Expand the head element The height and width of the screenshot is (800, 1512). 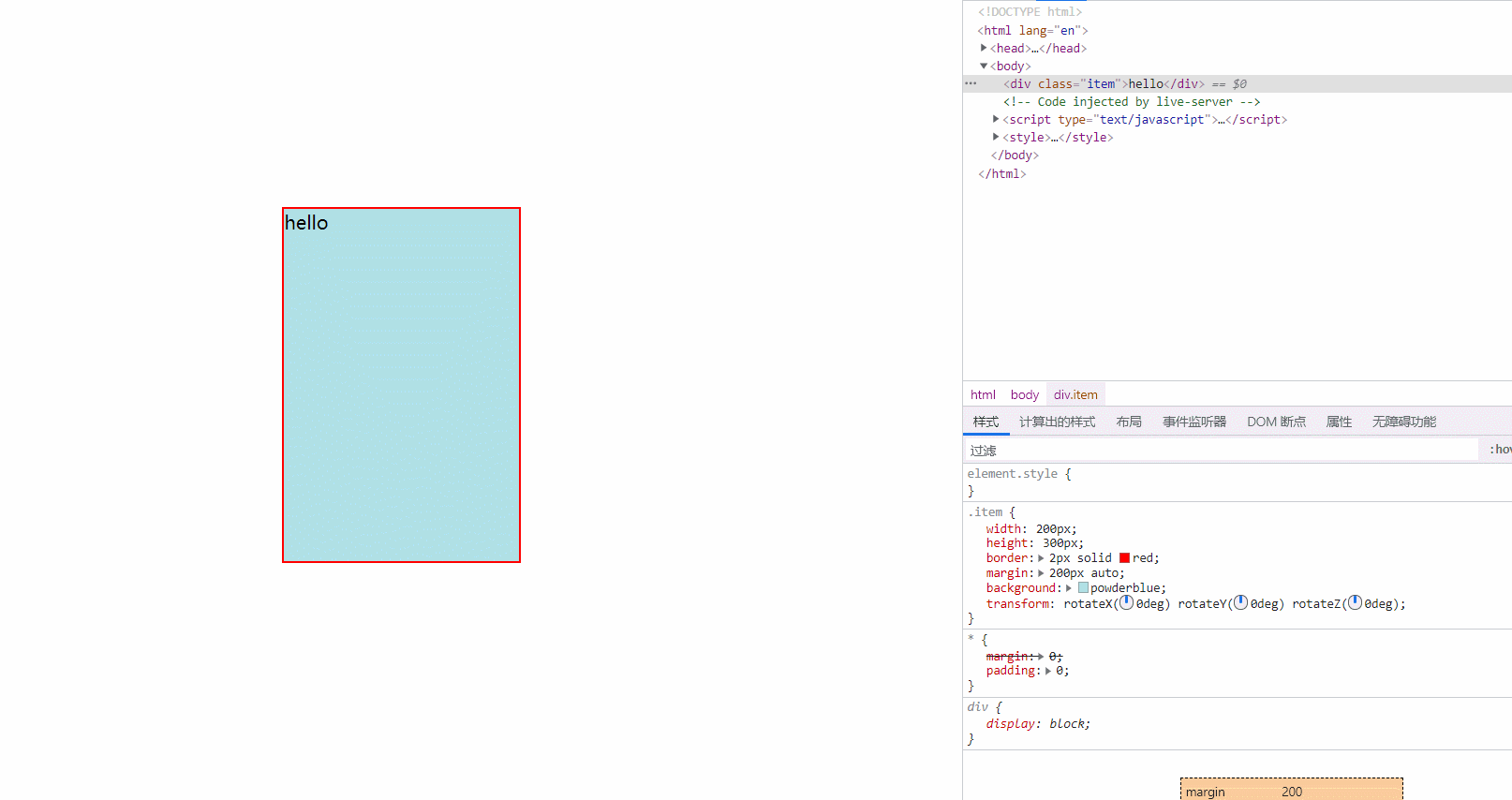(984, 48)
